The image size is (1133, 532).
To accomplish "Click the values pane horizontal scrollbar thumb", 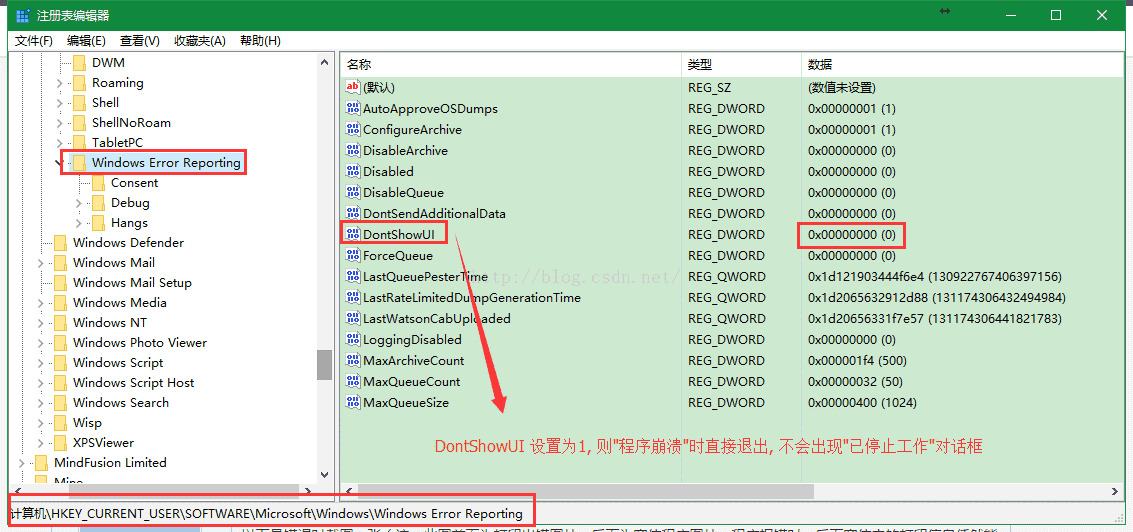I will [584, 491].
